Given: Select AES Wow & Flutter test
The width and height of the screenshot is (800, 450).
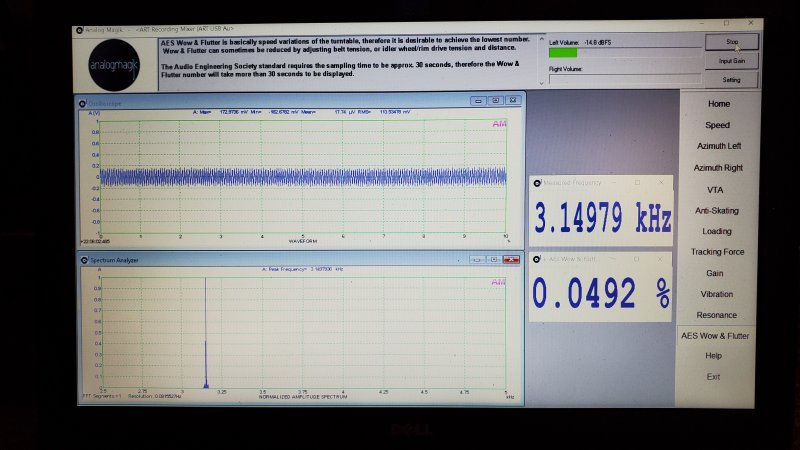Looking at the screenshot, I should [715, 336].
